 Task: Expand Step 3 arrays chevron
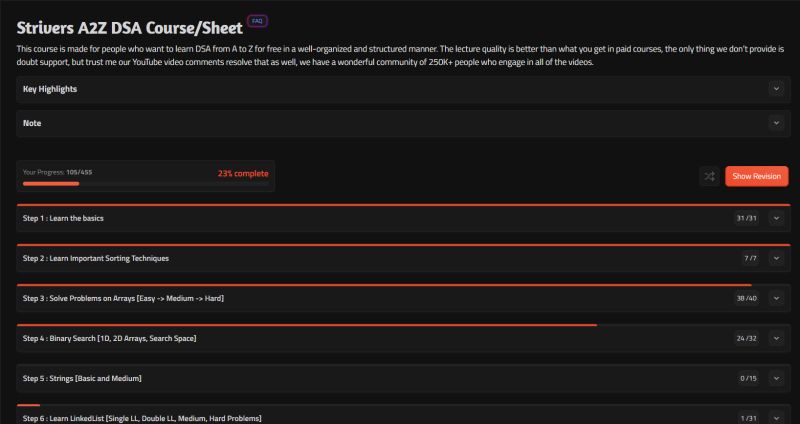tap(776, 298)
